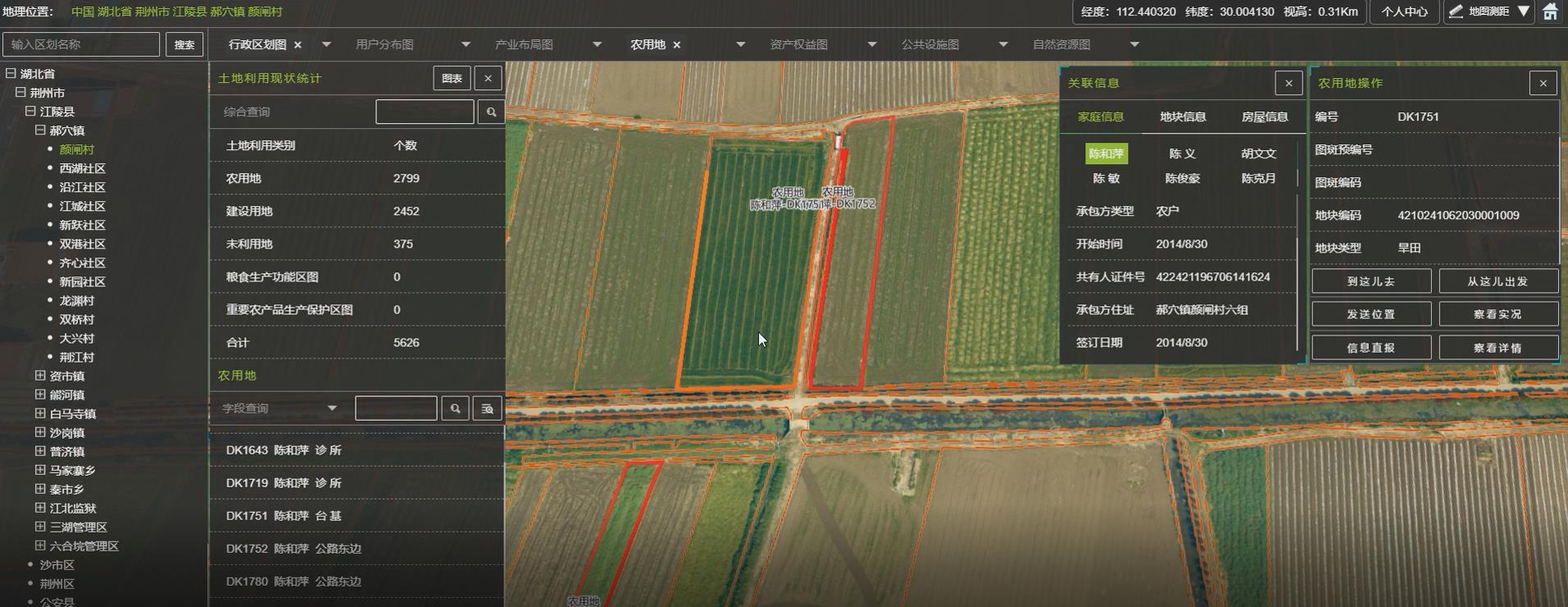
Task: Select 龙渊村 in the region tree
Action: pos(77,301)
